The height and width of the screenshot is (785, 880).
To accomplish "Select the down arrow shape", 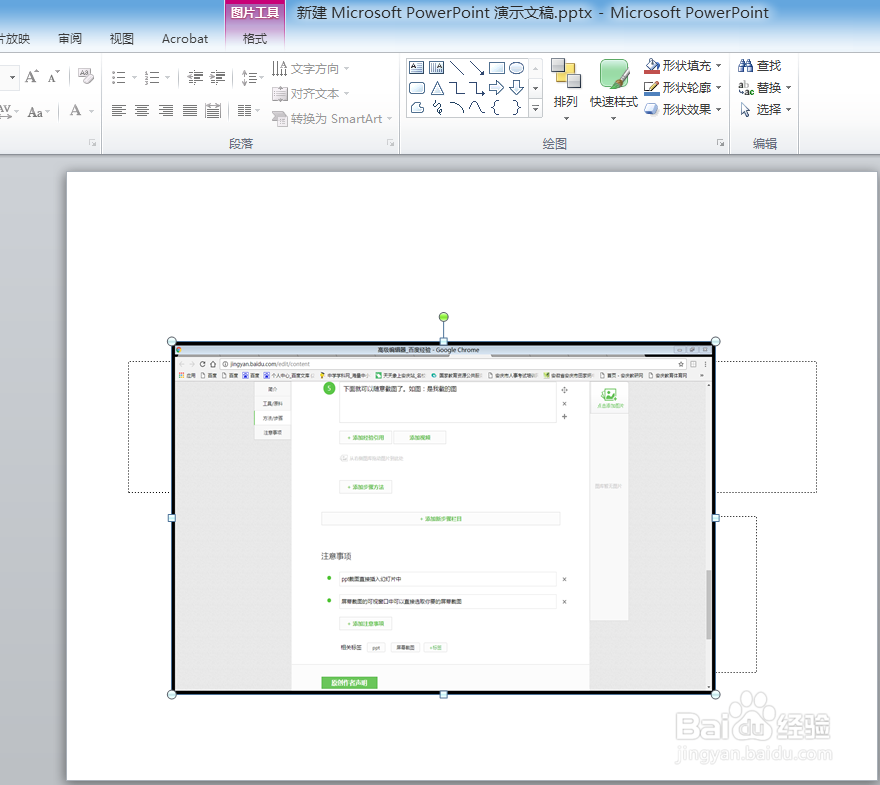I will click(x=516, y=88).
